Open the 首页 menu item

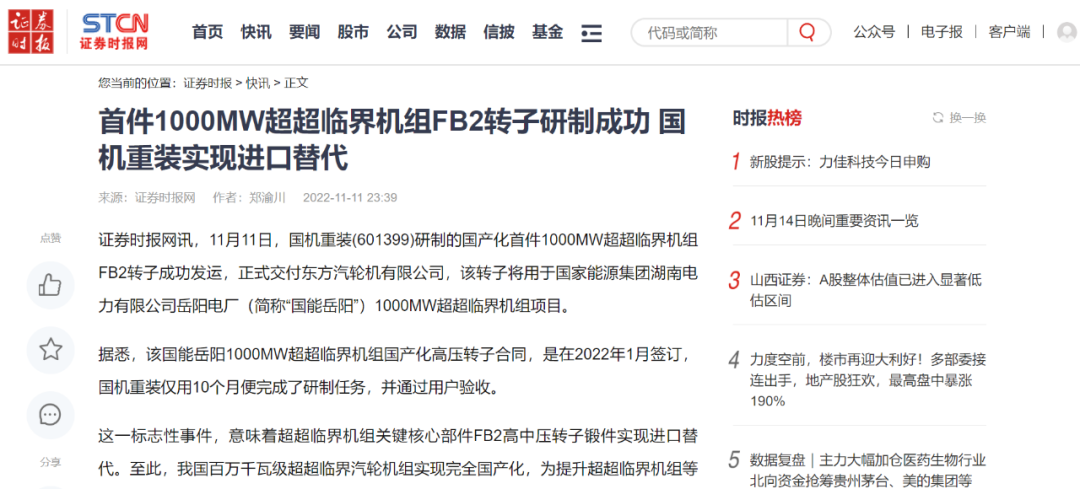(x=207, y=32)
